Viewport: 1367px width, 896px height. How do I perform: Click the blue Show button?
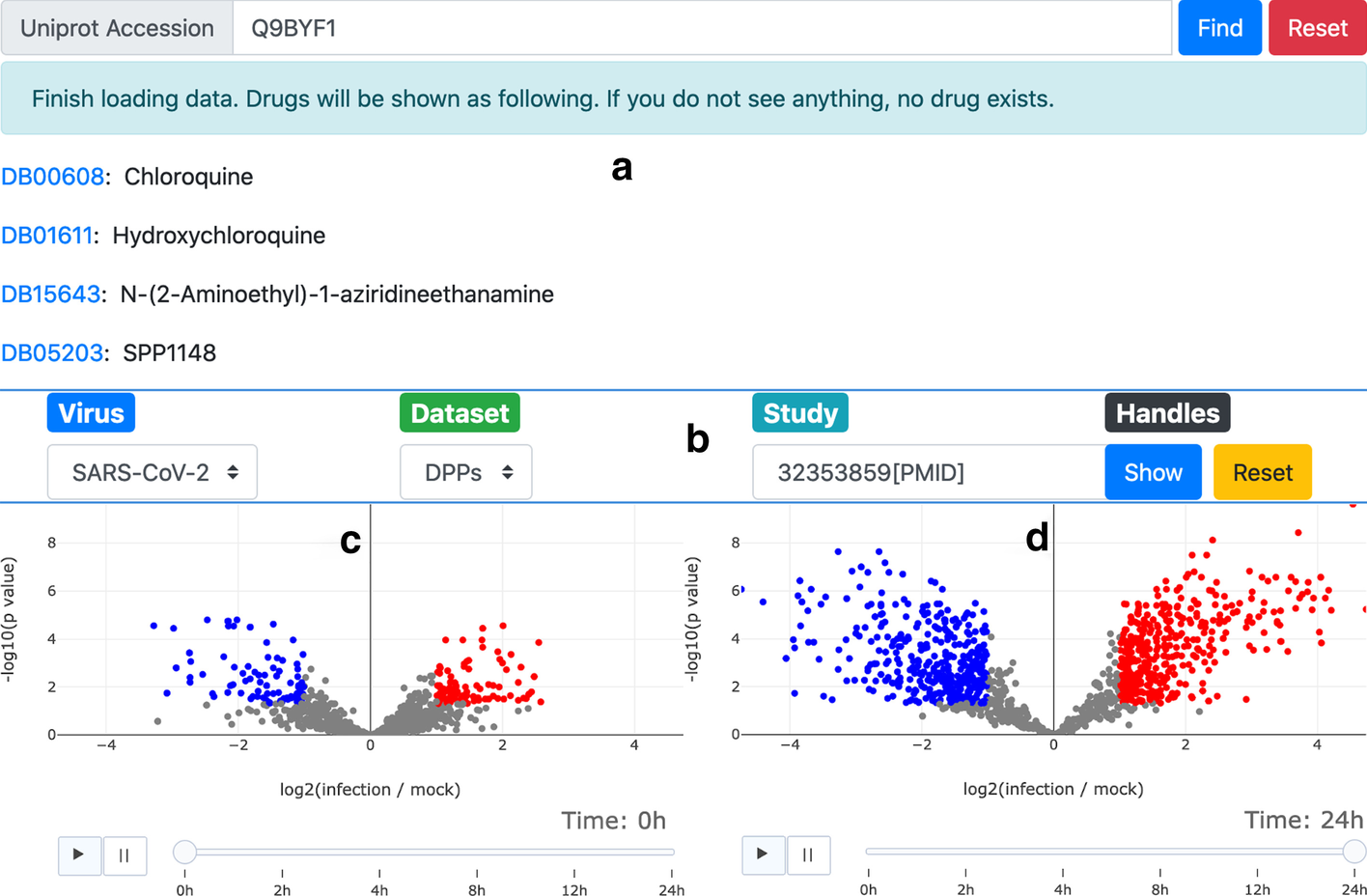pos(1153,472)
